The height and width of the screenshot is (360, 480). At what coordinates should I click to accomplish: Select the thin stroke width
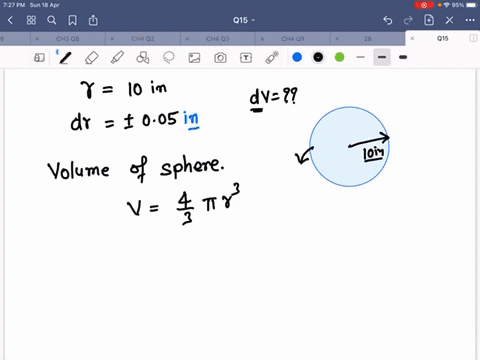point(360,57)
